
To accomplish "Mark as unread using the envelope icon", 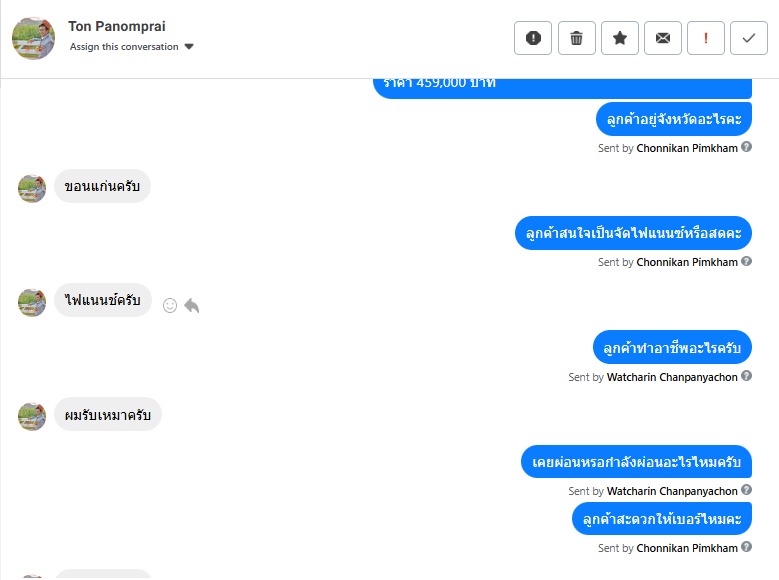I will [663, 38].
